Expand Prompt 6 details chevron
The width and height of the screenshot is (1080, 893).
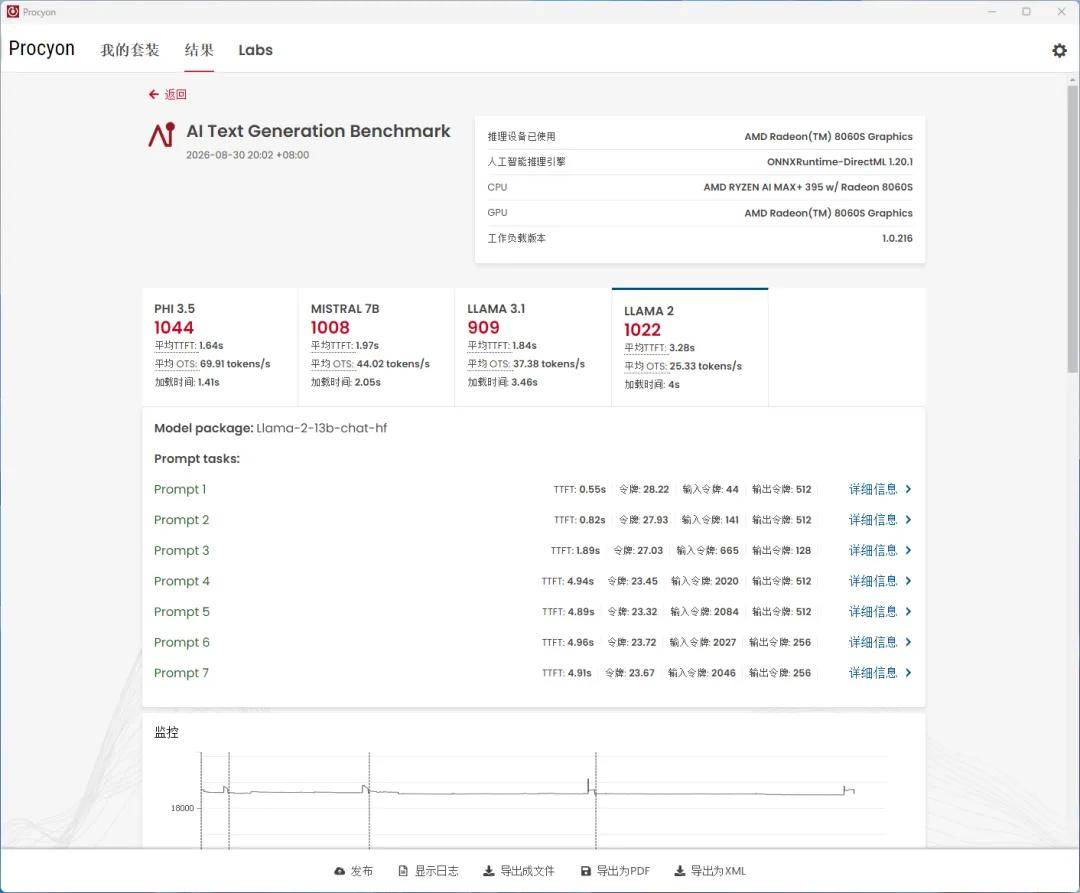point(908,642)
